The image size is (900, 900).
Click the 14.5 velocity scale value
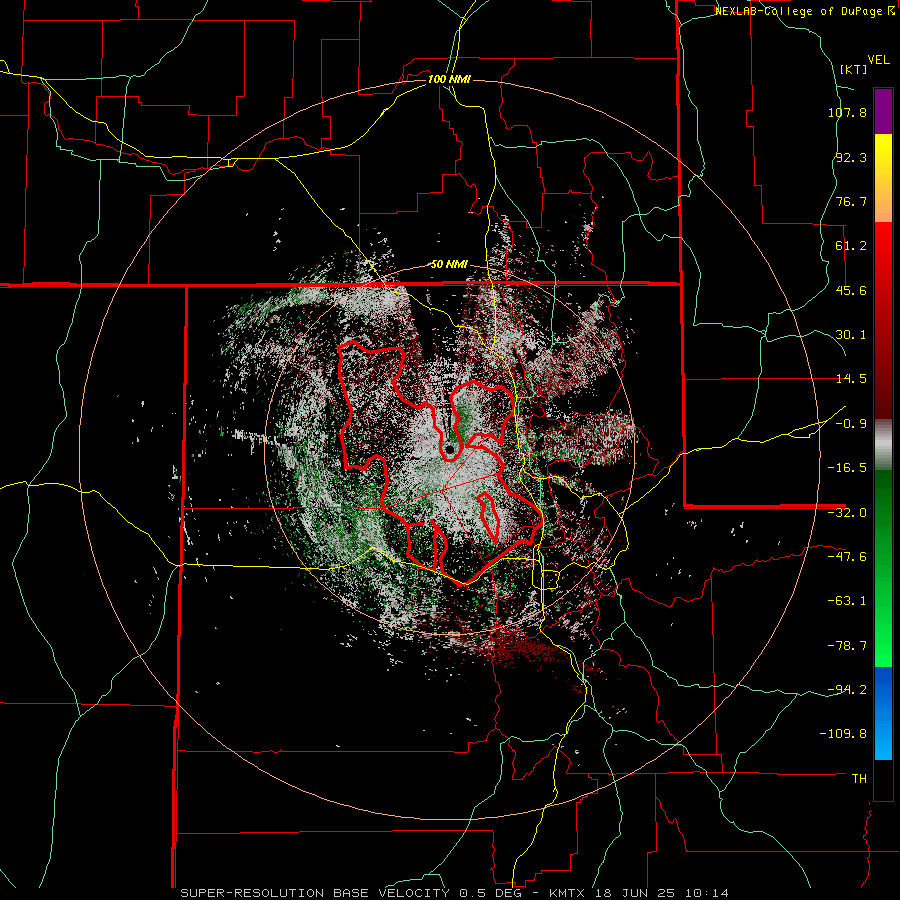pyautogui.click(x=851, y=379)
